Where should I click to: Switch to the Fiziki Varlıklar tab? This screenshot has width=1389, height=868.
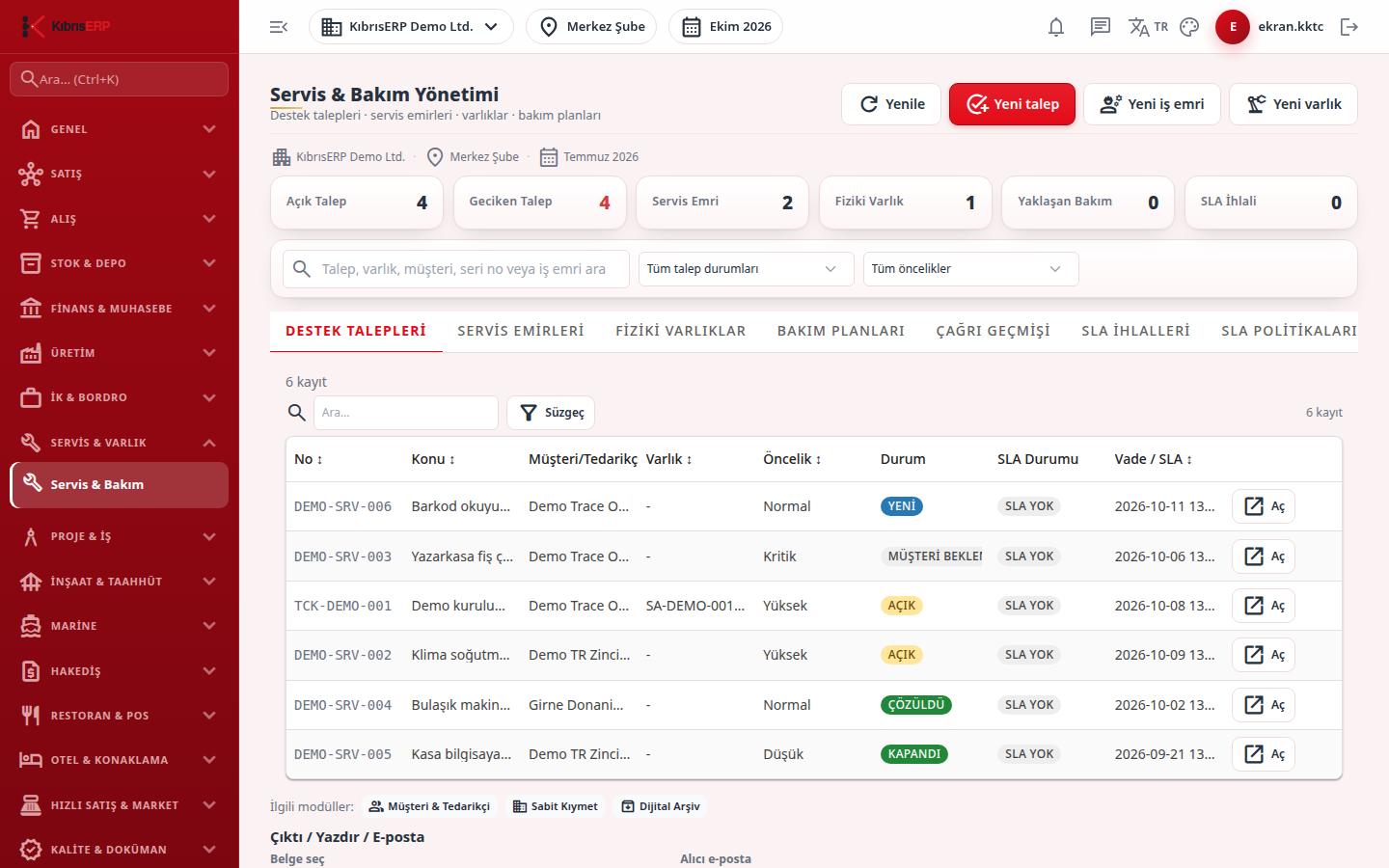681,331
